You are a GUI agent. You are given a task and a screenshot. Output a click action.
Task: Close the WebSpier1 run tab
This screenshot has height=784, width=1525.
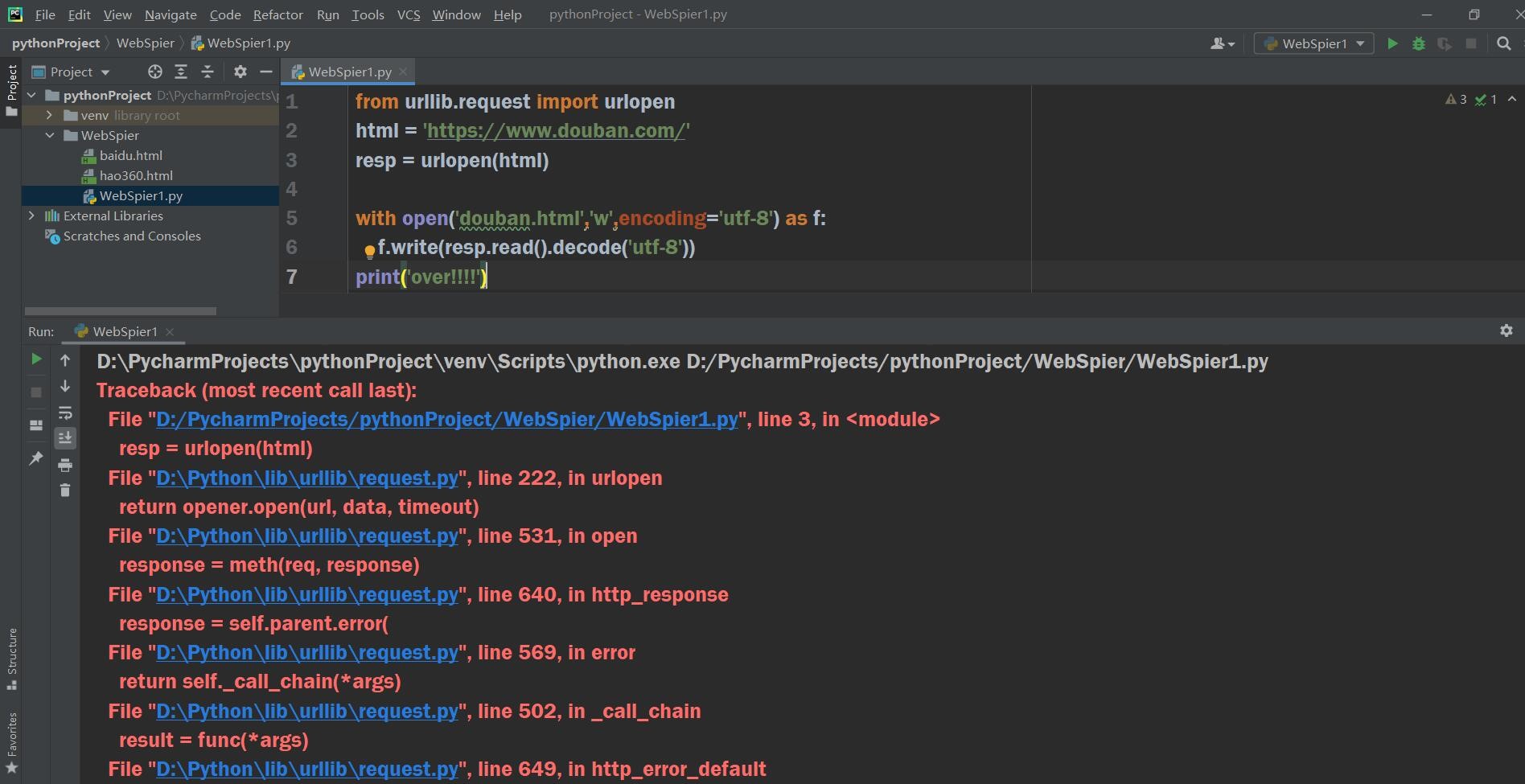pyautogui.click(x=170, y=331)
